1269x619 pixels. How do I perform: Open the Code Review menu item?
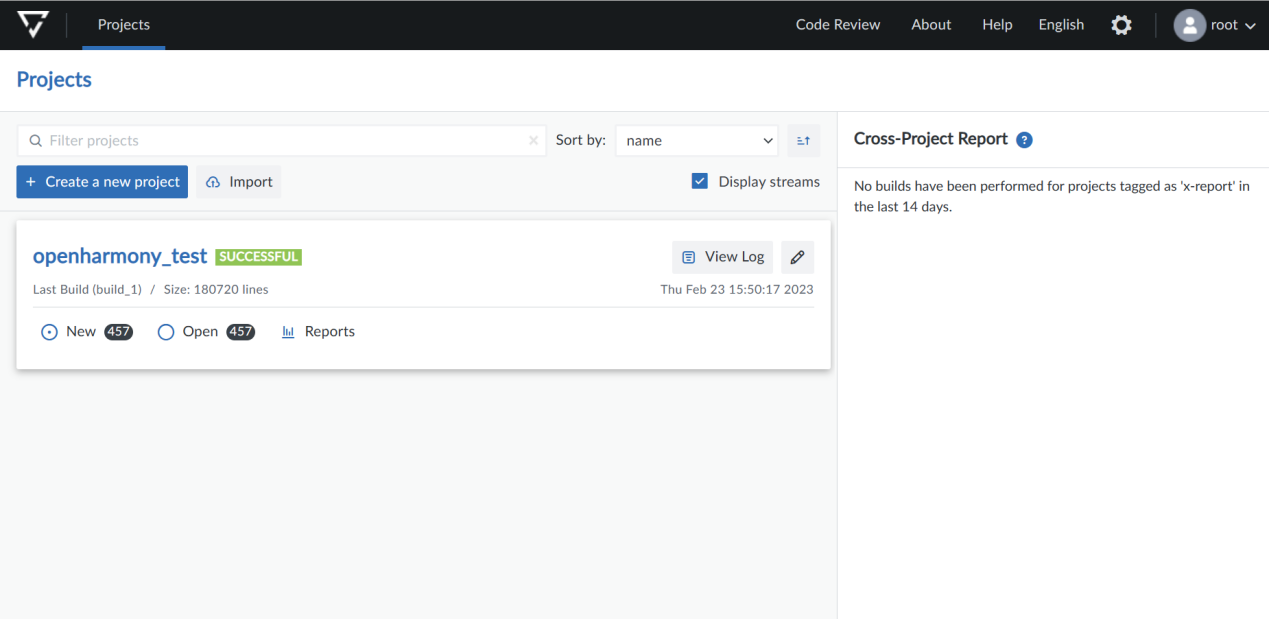pos(838,25)
